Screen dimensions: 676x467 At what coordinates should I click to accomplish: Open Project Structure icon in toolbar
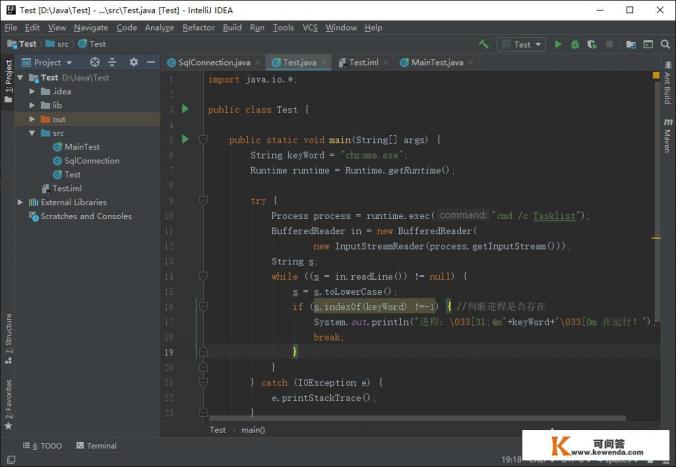pos(631,44)
